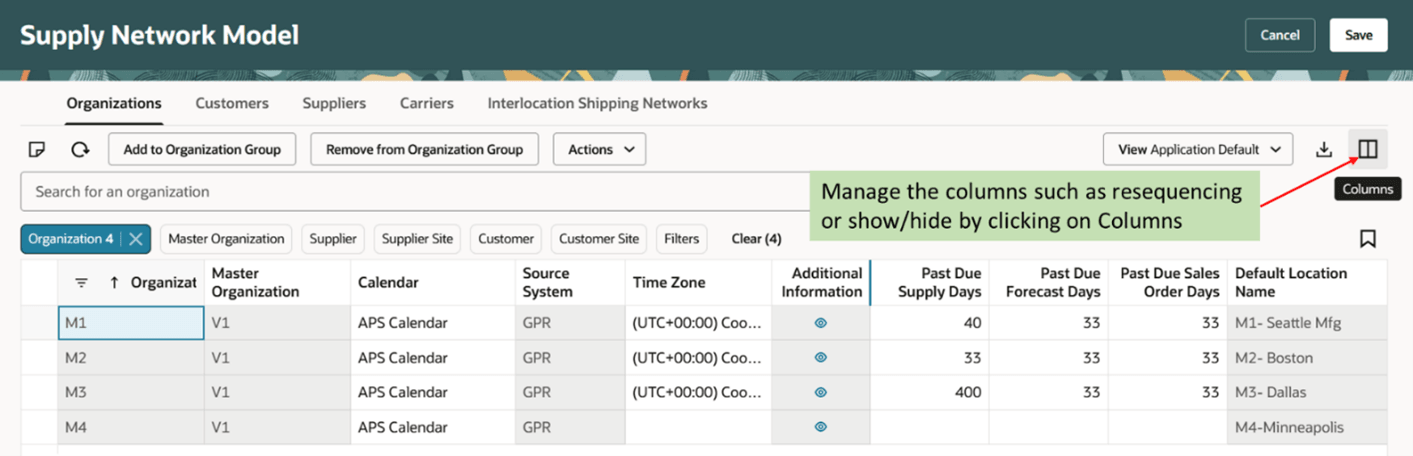Expand the View Application Default dropdown
Viewport: 1413px width, 456px height.
(1197, 150)
